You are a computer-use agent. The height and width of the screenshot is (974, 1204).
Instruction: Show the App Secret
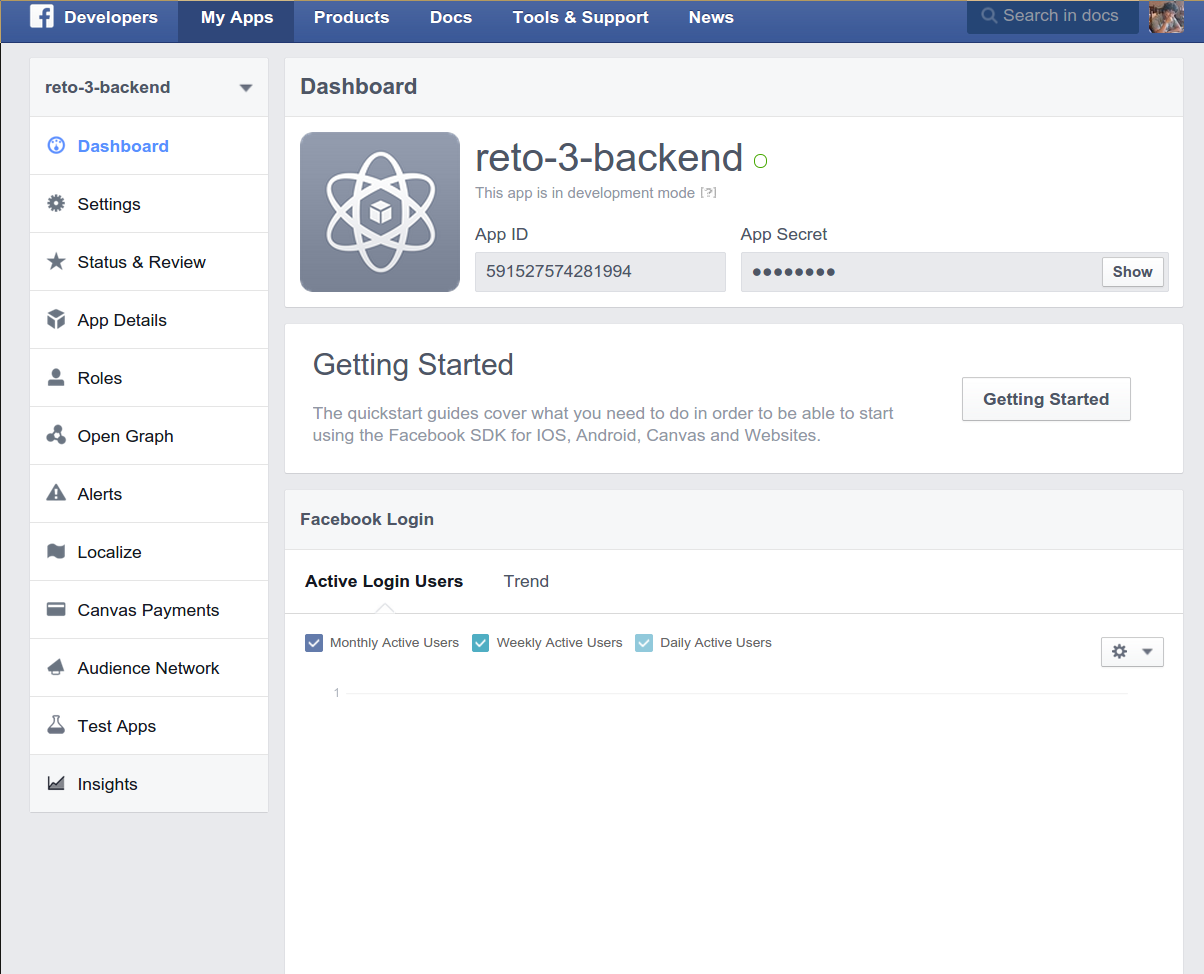coord(1133,272)
